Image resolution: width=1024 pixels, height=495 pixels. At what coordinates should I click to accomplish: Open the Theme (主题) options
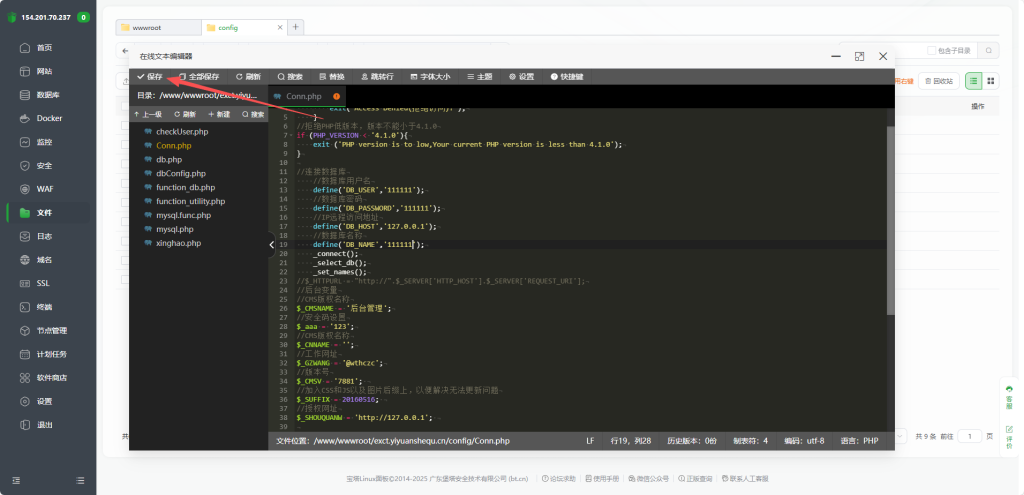coord(479,76)
